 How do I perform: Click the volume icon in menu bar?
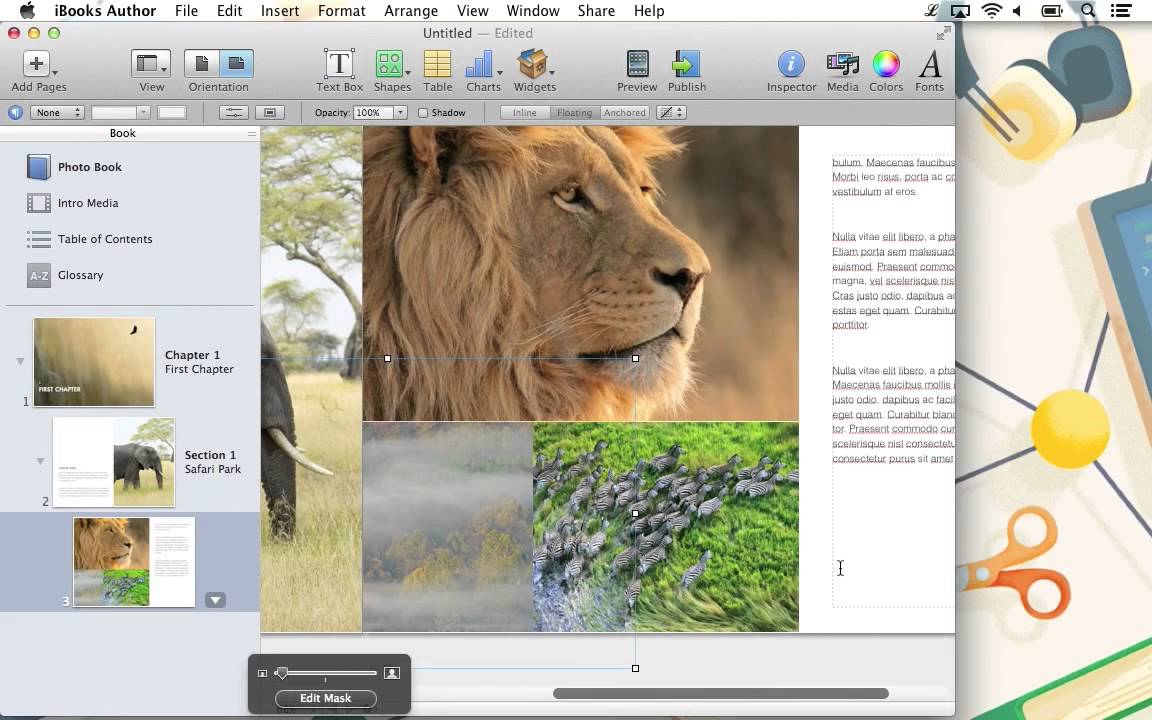1018,10
